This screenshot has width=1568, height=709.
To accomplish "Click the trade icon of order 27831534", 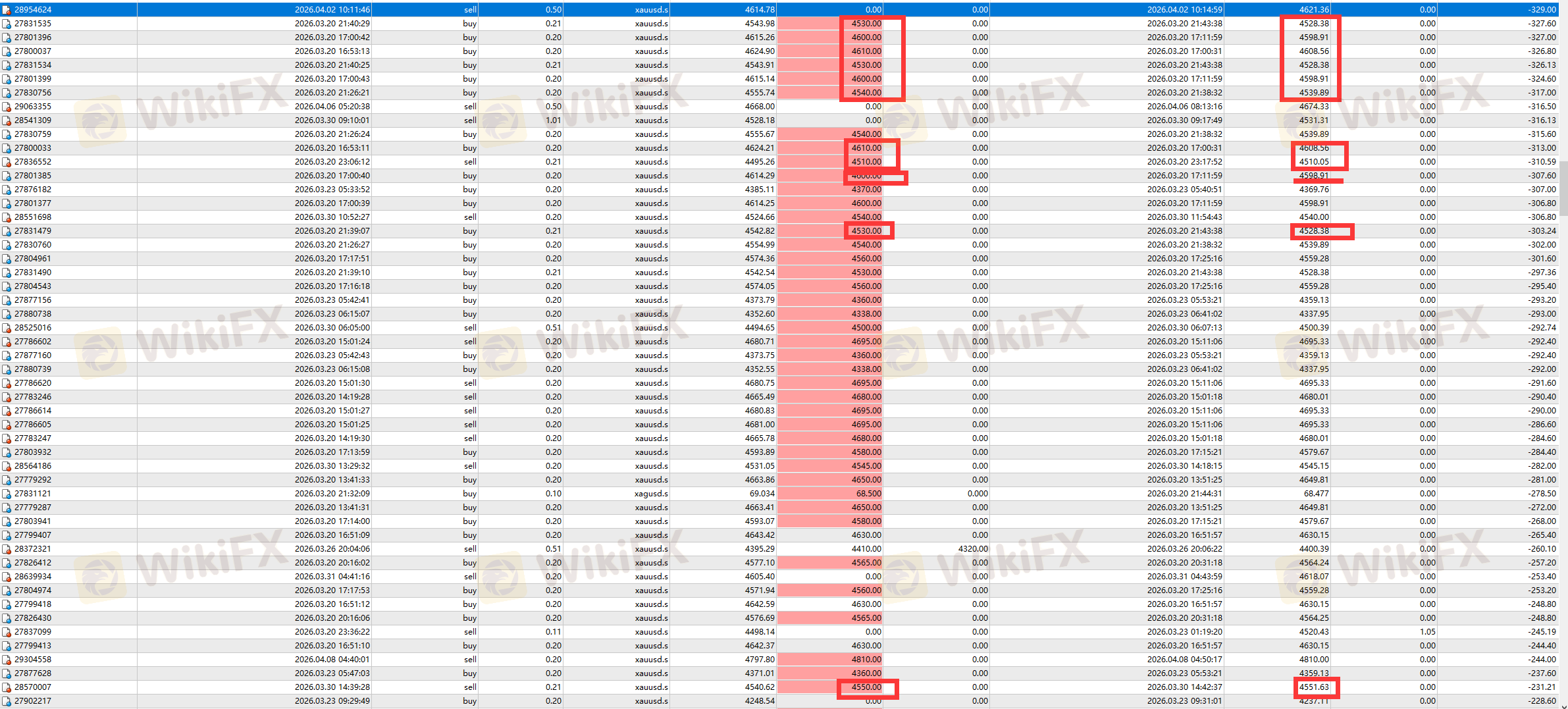I will click(x=7, y=65).
